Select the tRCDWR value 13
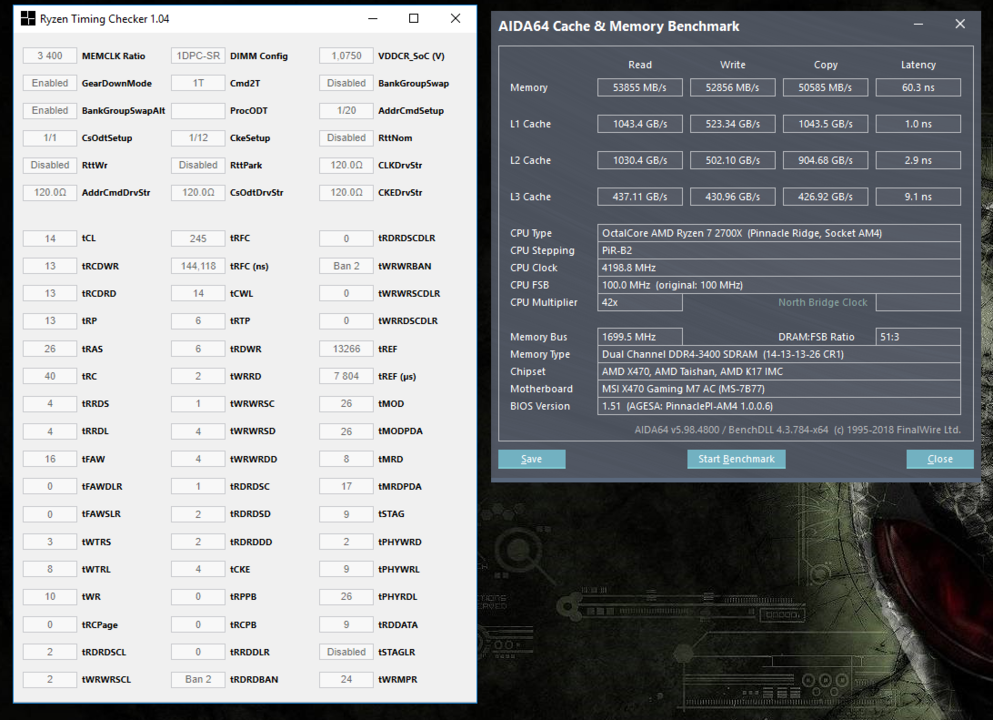The height and width of the screenshot is (720, 993). [50, 266]
